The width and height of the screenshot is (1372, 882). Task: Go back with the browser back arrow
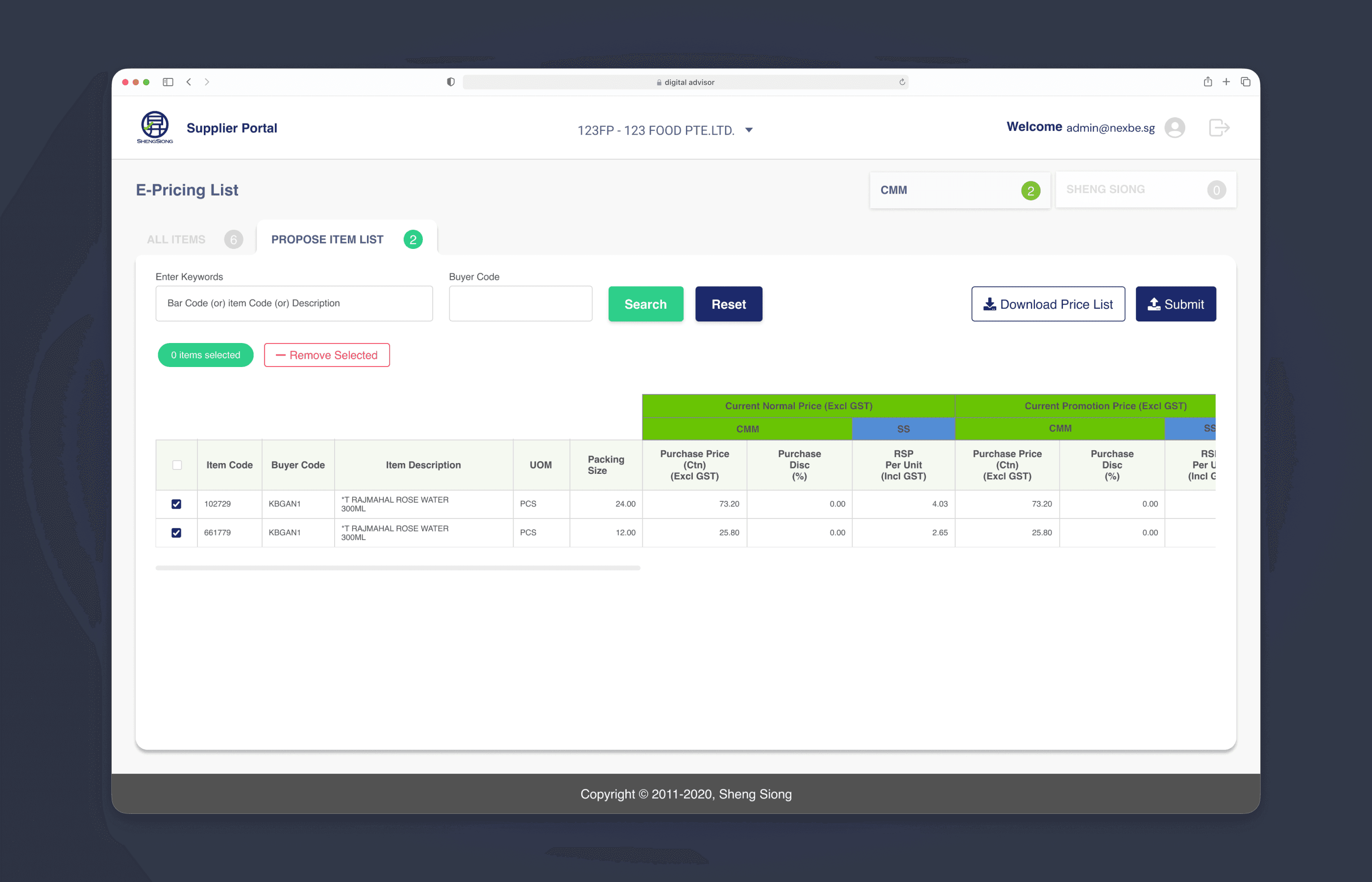pyautogui.click(x=188, y=82)
